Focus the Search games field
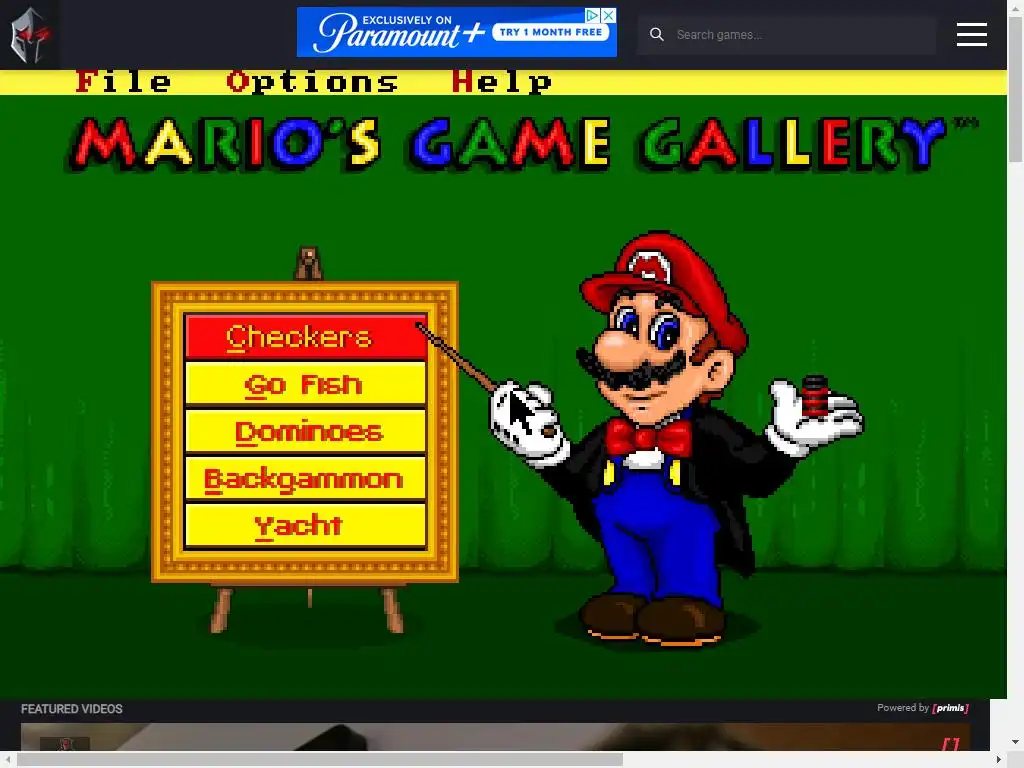1024x768 pixels. click(x=787, y=35)
